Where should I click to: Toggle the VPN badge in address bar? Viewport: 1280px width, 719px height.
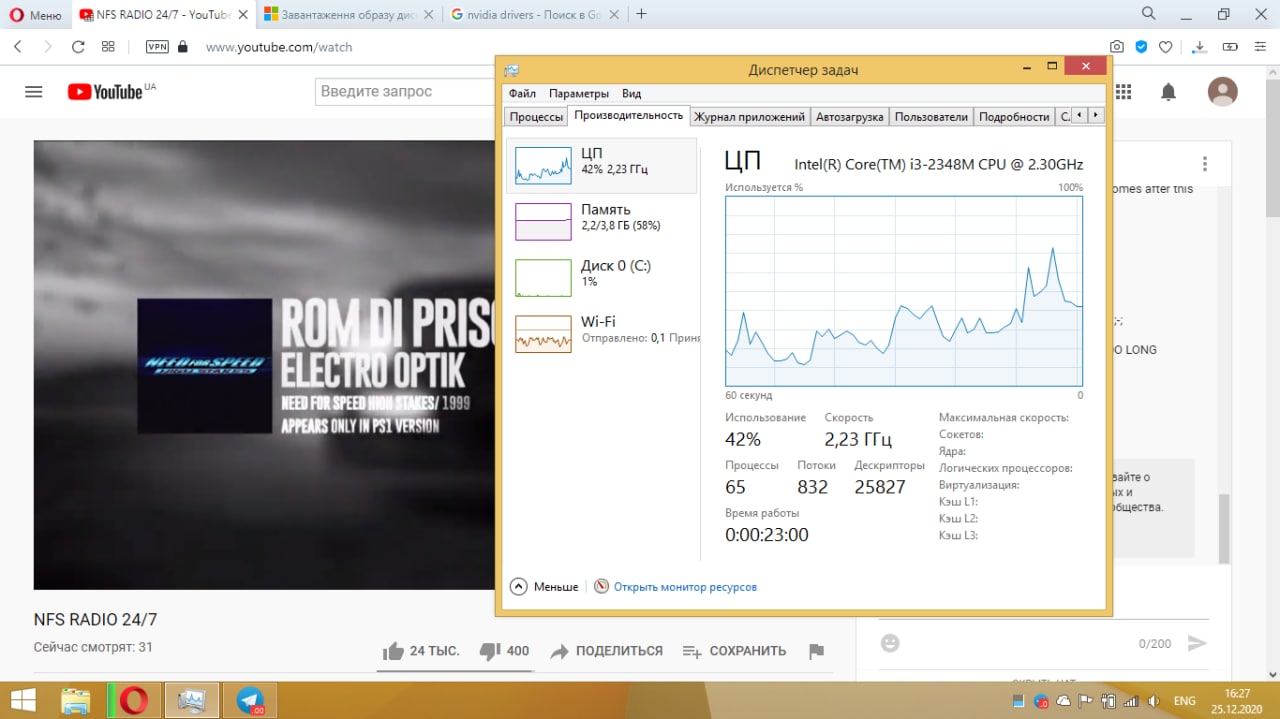pos(157,46)
